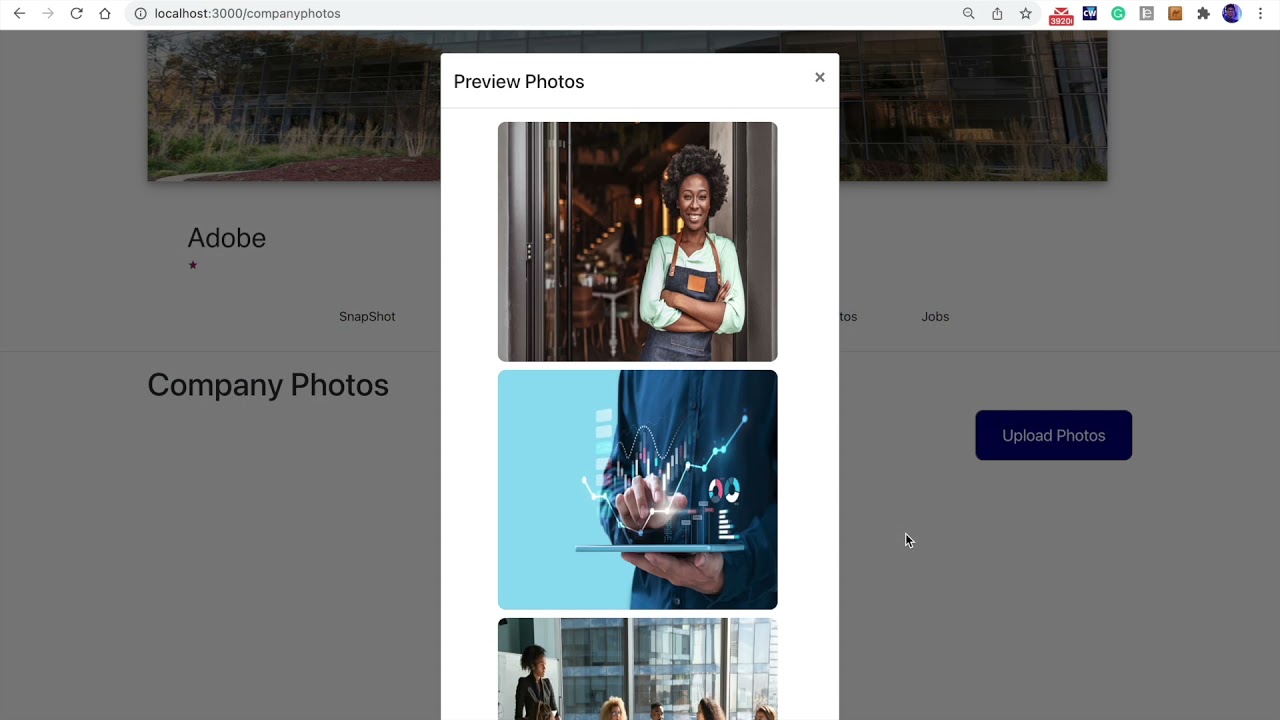Click the Adobe company name
Image resolution: width=1280 pixels, height=720 pixels.
[227, 238]
